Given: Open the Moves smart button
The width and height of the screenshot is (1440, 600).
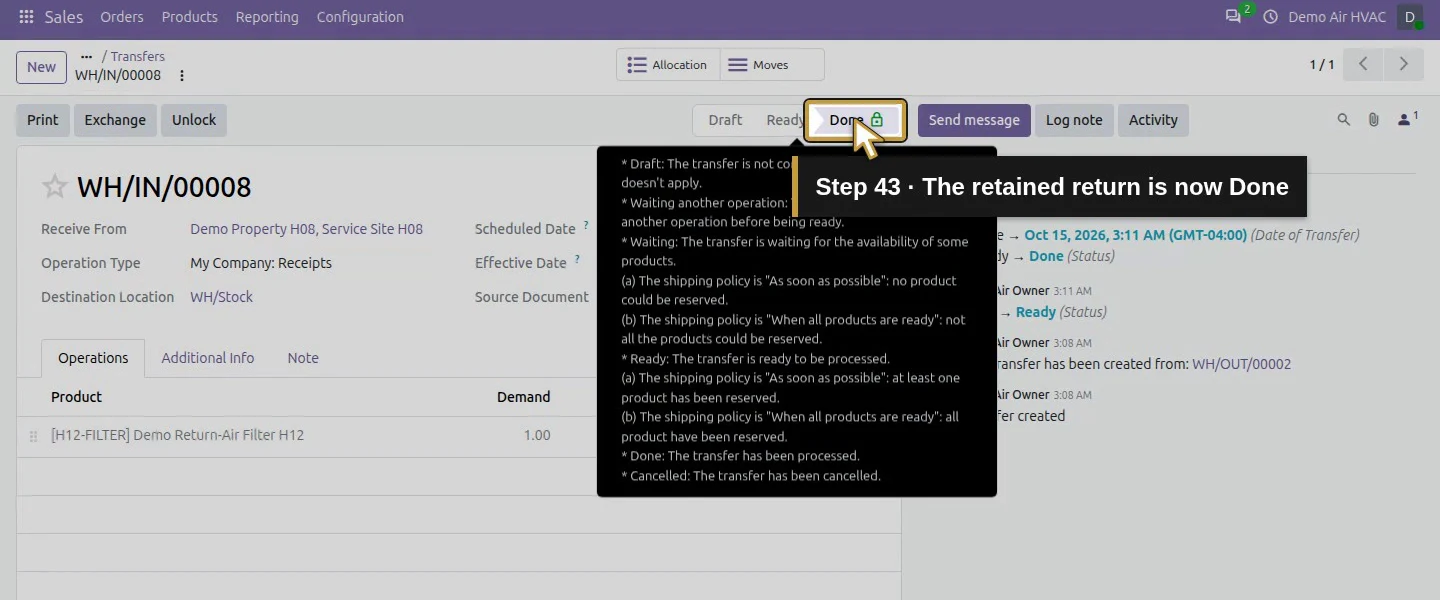Looking at the screenshot, I should point(771,65).
